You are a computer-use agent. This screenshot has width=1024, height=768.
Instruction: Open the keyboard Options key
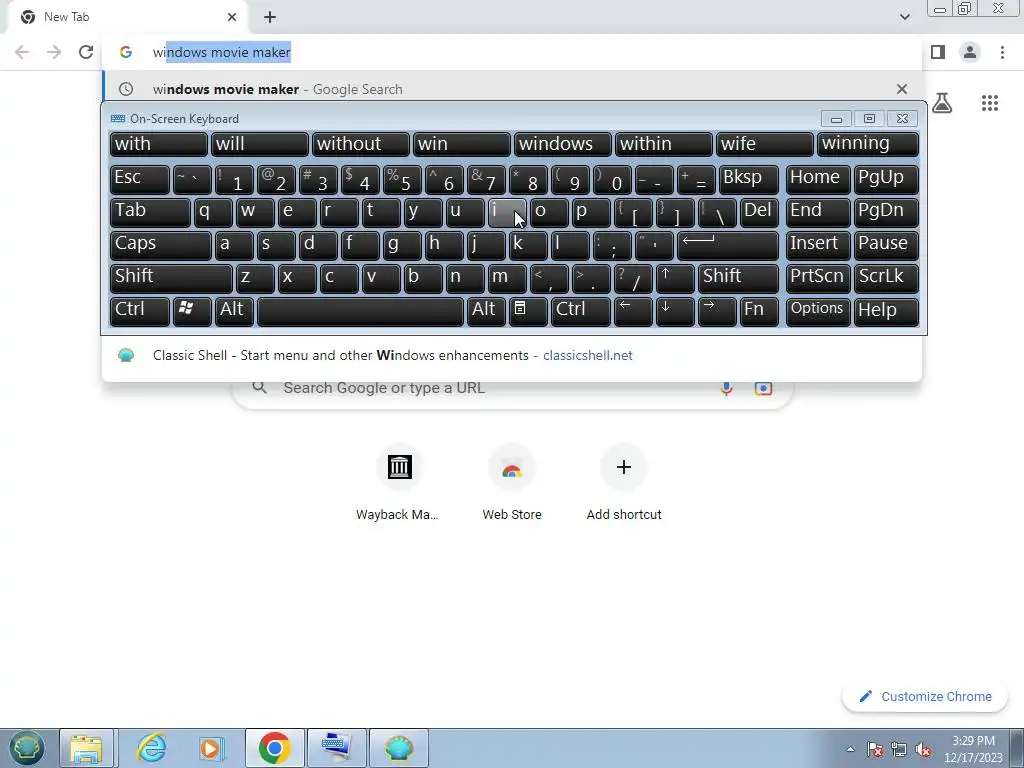coord(818,312)
